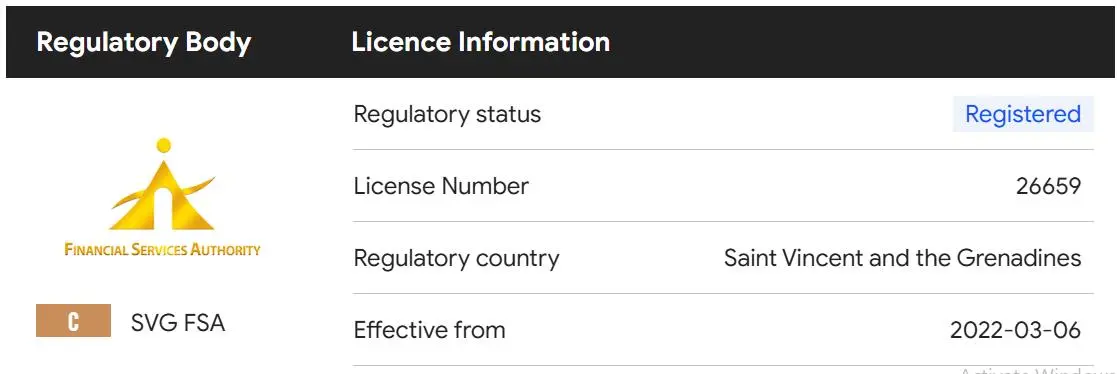Click the Activate Windows watermark text

(1037, 370)
